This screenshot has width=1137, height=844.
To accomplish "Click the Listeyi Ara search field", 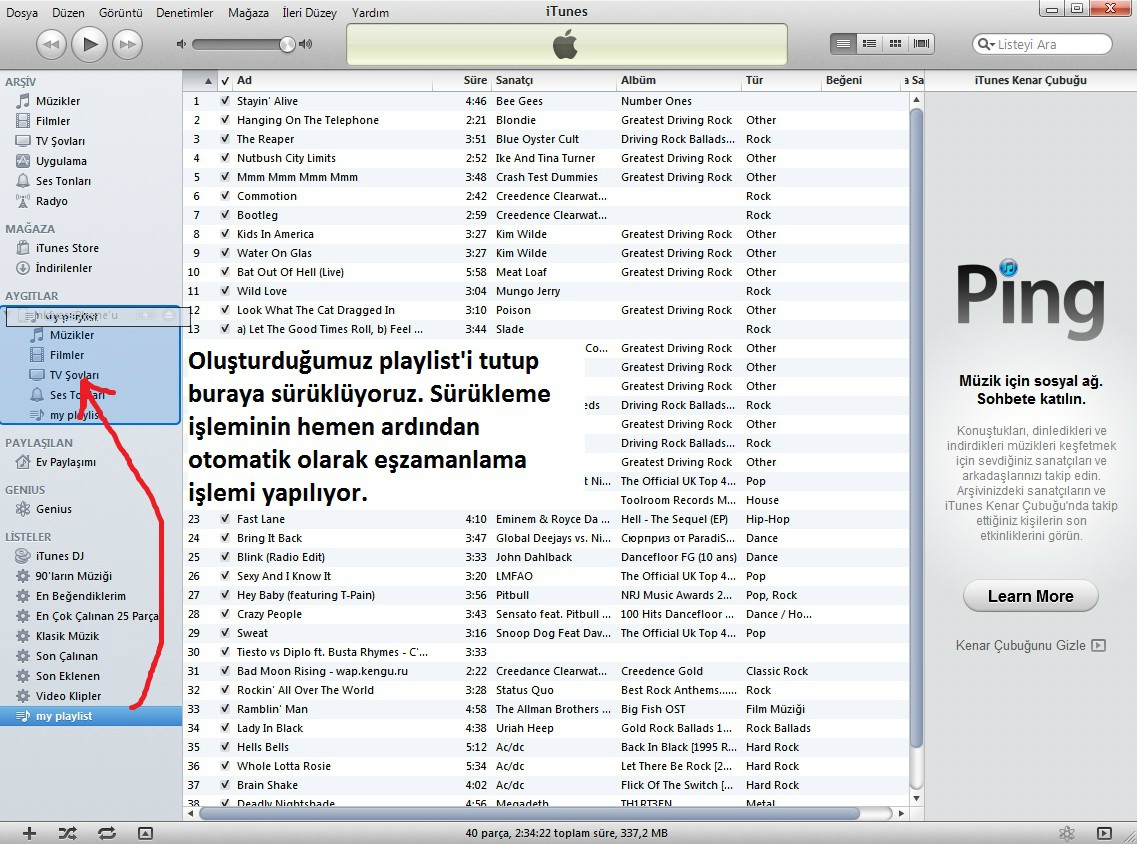I will point(1042,44).
